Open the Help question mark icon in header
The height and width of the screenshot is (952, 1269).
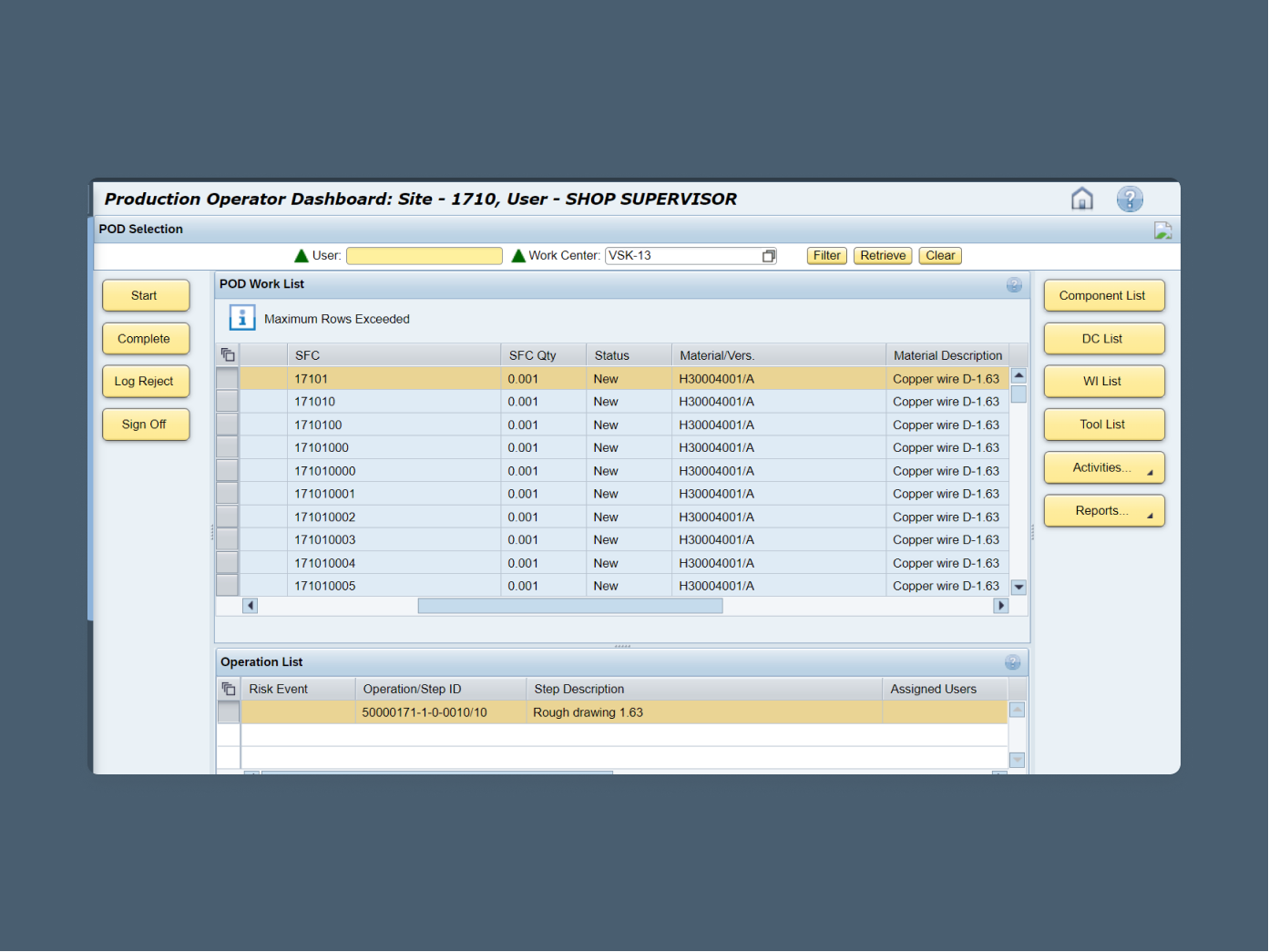point(1130,199)
